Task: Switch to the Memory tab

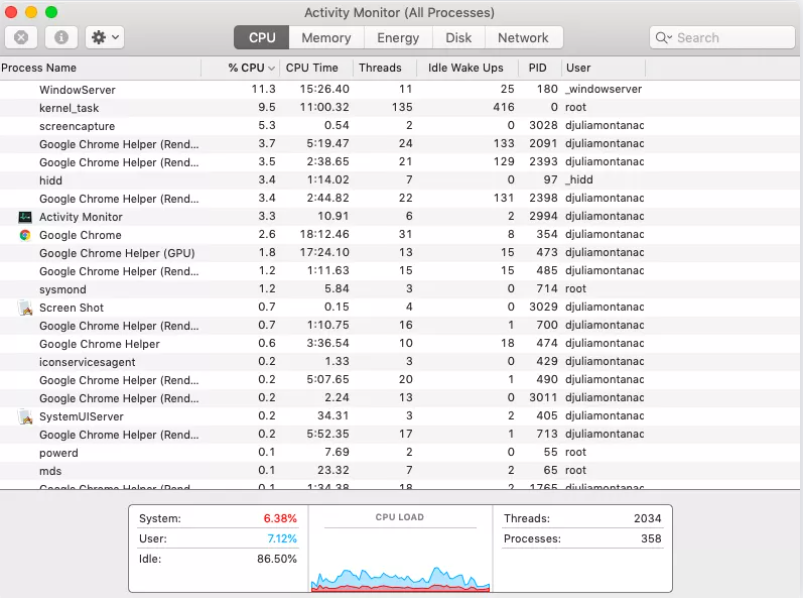Action: 326,38
